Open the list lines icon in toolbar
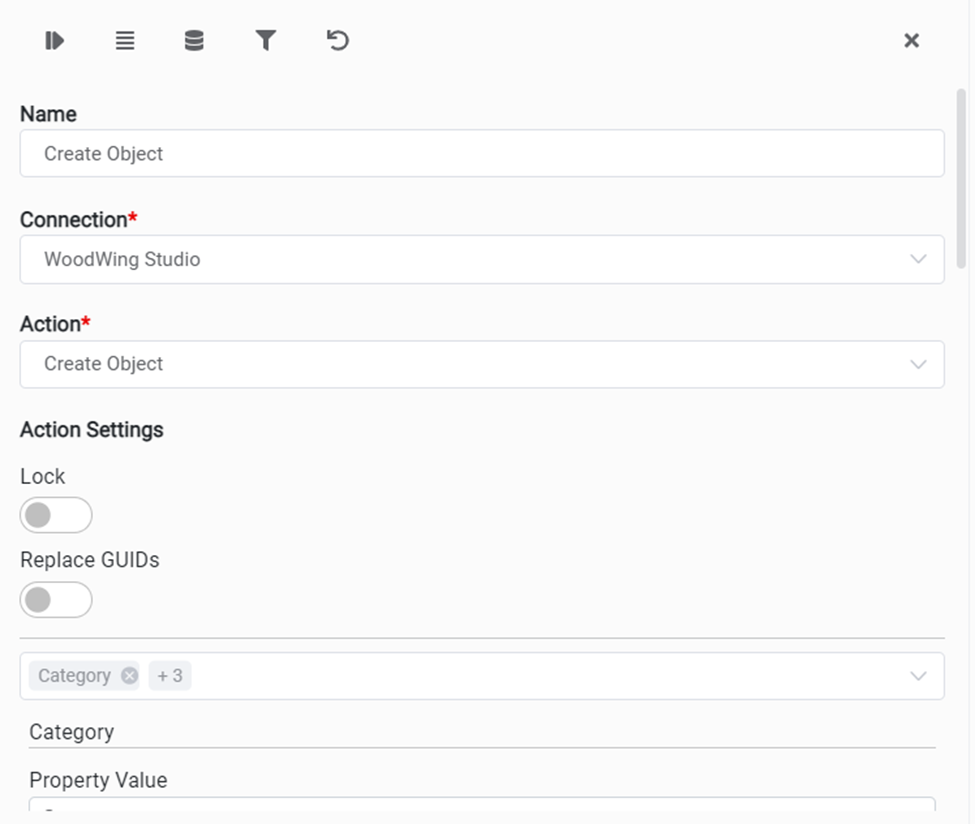Screen dimensions: 975x824 pyautogui.click(x=125, y=41)
